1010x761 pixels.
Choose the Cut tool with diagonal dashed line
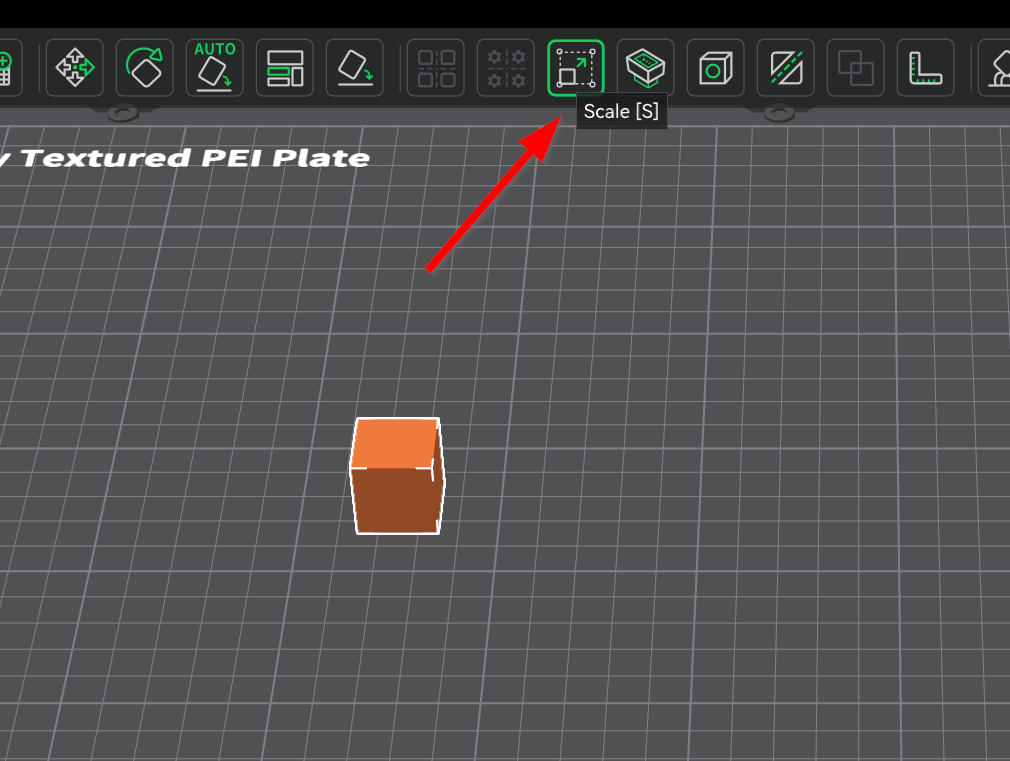[x=786, y=68]
